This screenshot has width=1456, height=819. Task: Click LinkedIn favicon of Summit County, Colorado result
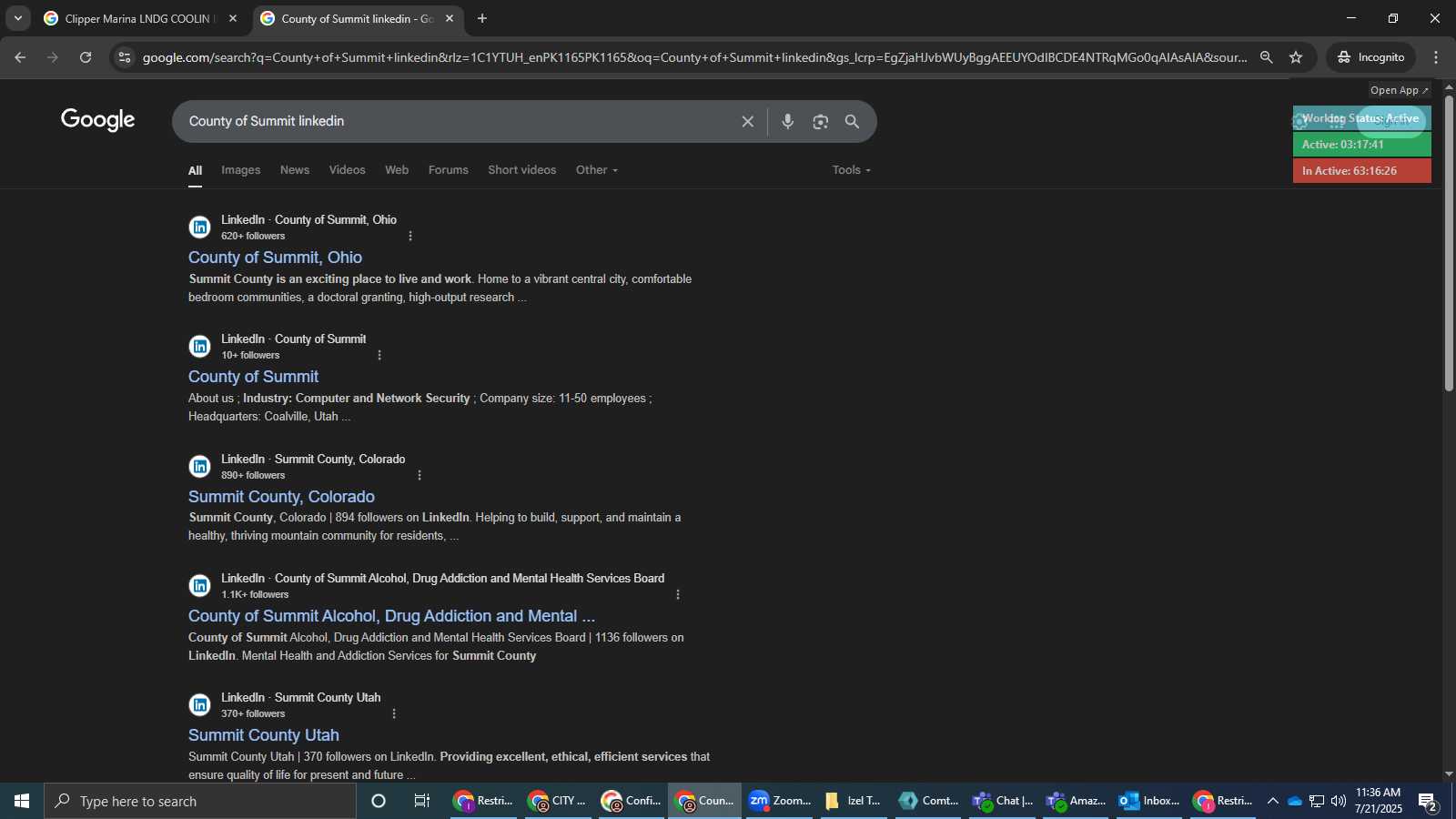(200, 466)
